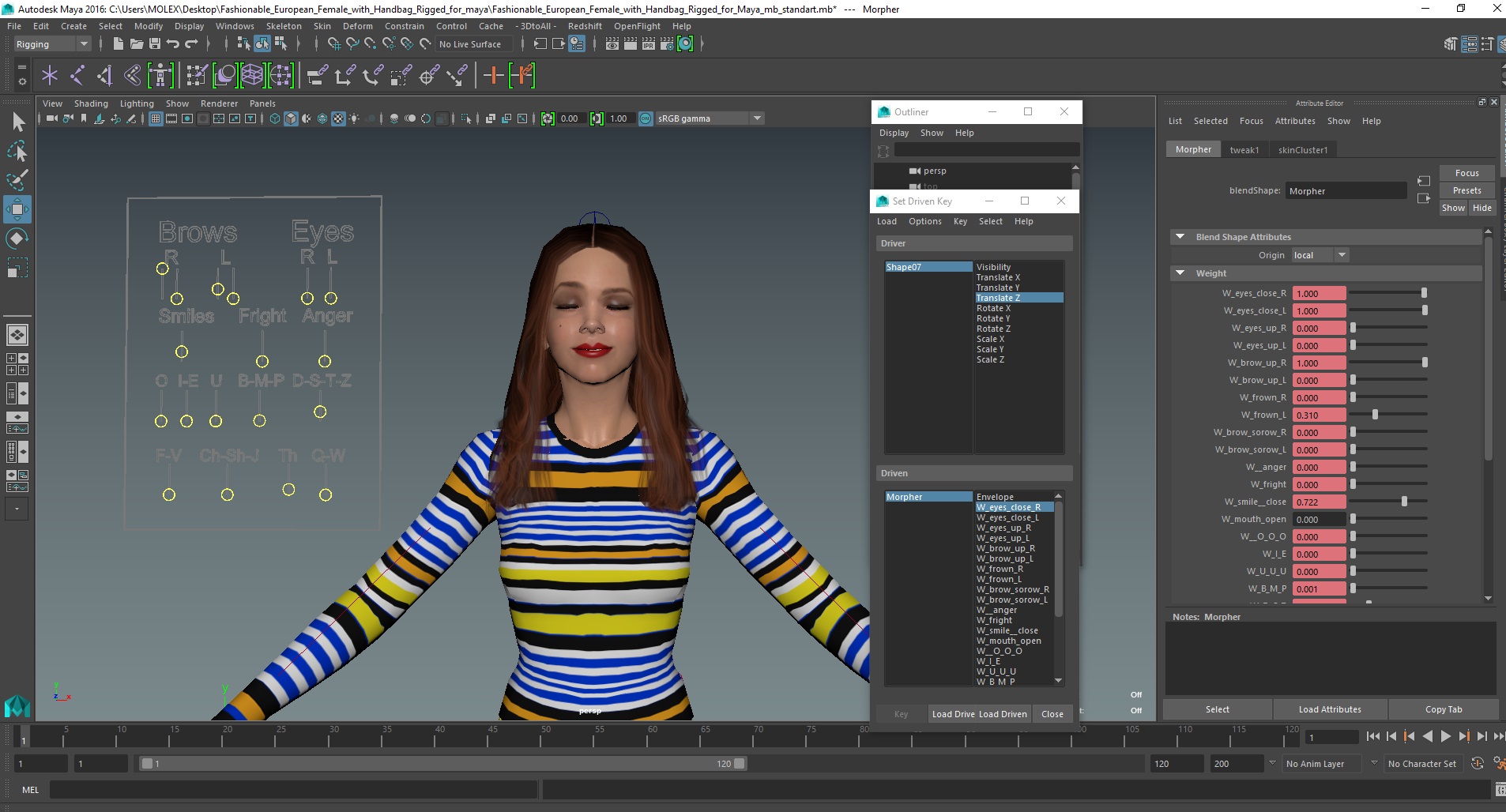Open the Shading panel menu

coord(91,103)
